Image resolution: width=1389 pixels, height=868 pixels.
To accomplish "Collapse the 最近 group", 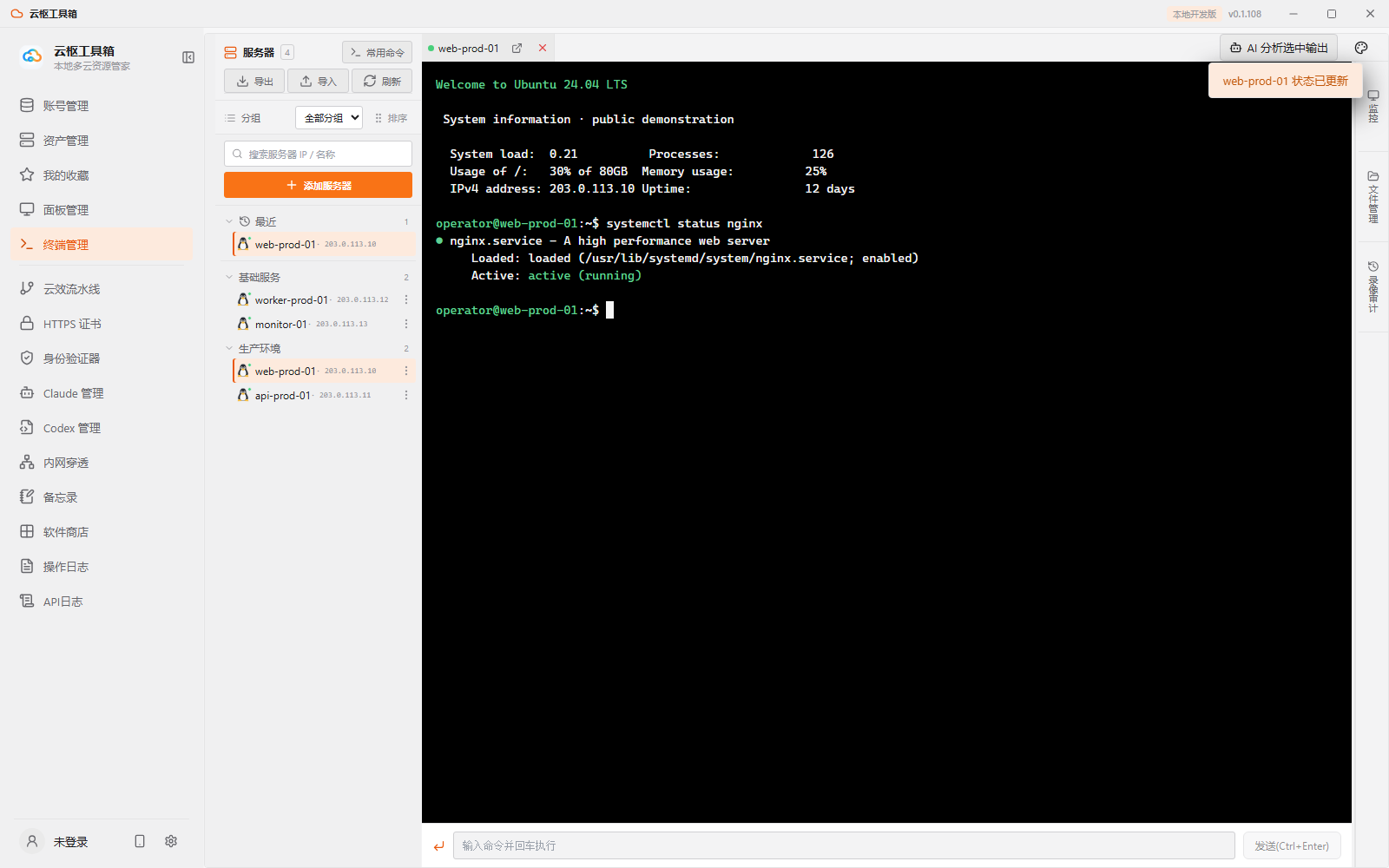I will pyautogui.click(x=229, y=222).
